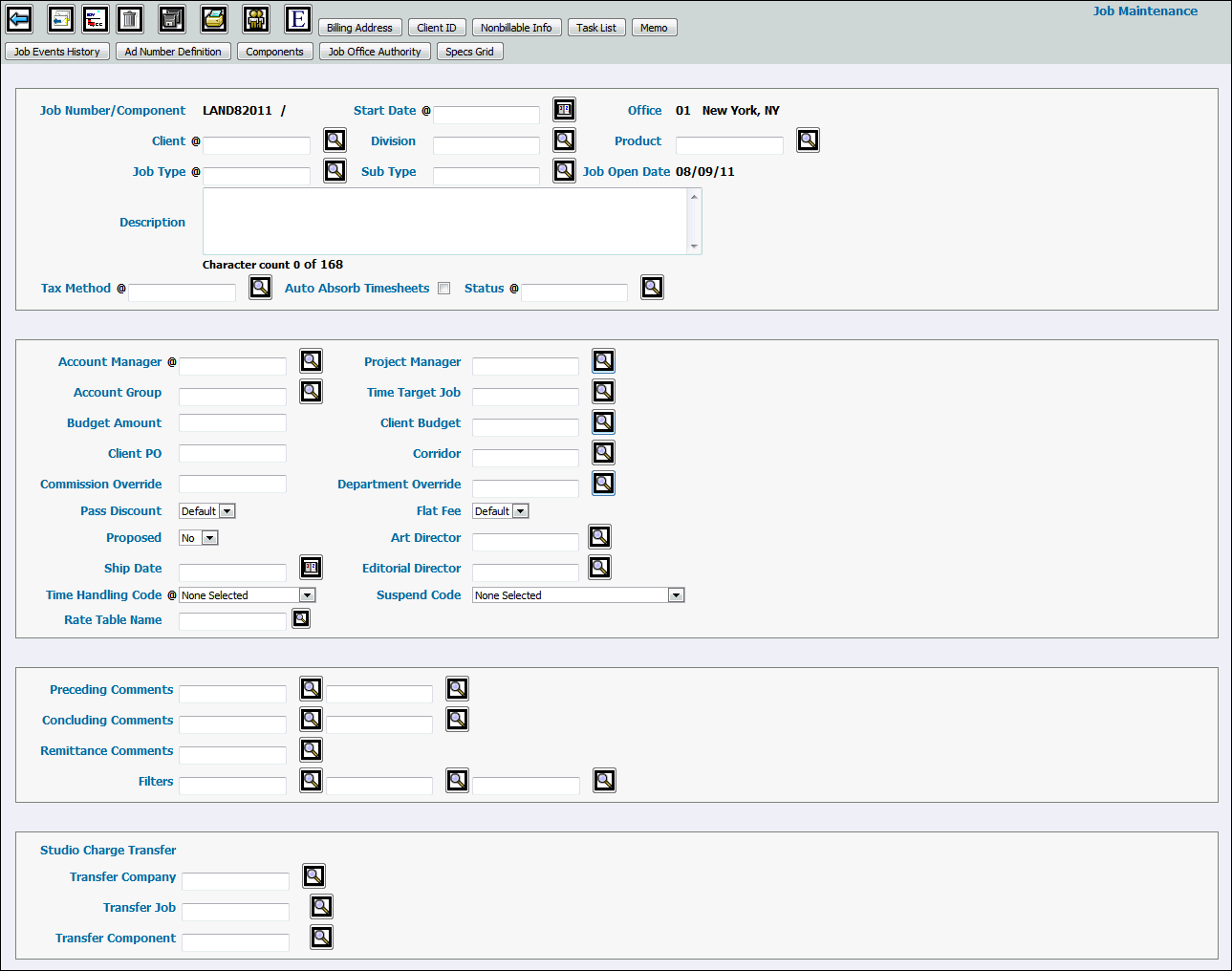Click the printer icon in toolbar
Image resolution: width=1232 pixels, height=971 pixels.
(214, 18)
